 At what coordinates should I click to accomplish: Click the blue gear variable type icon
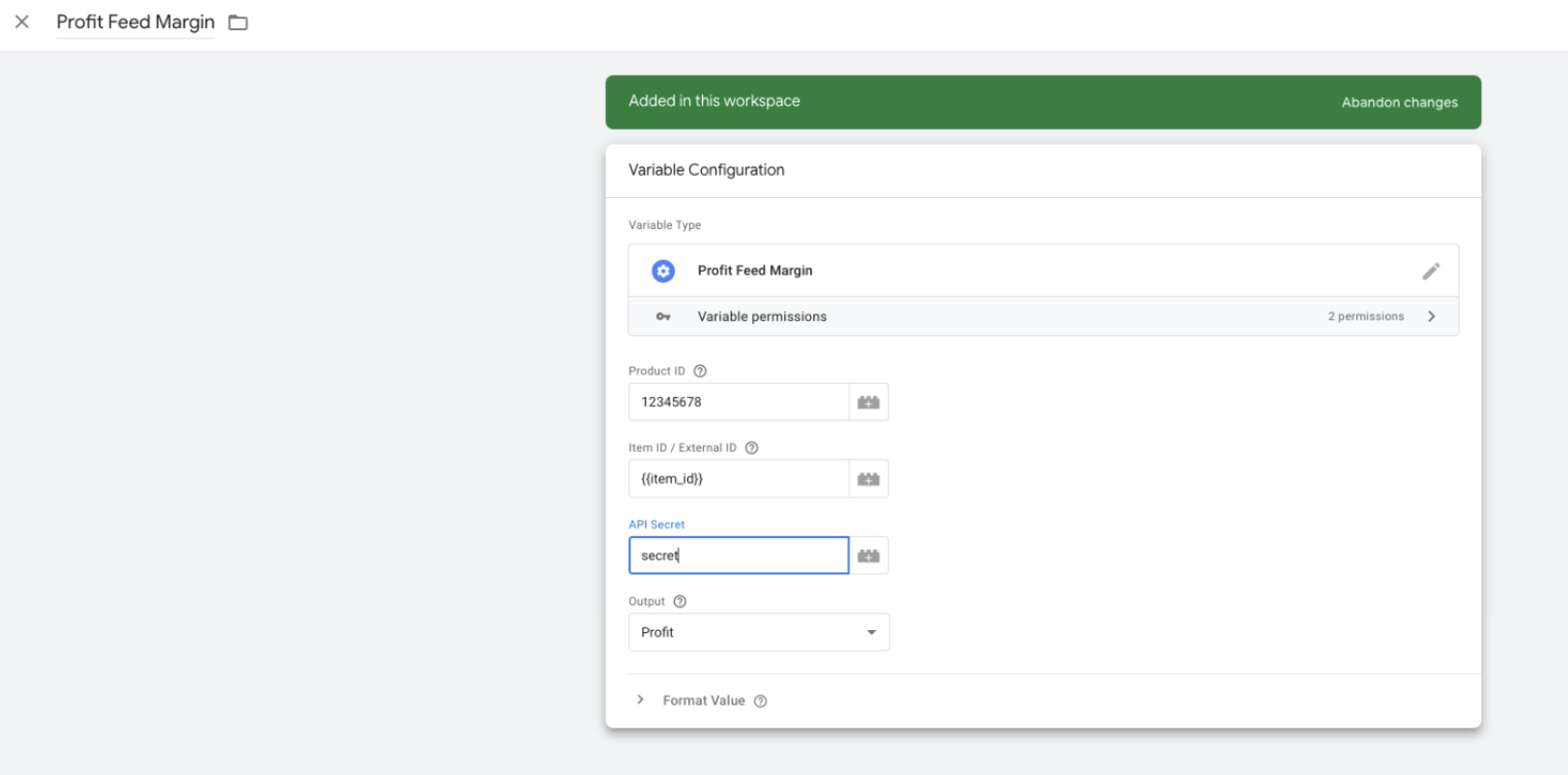663,271
